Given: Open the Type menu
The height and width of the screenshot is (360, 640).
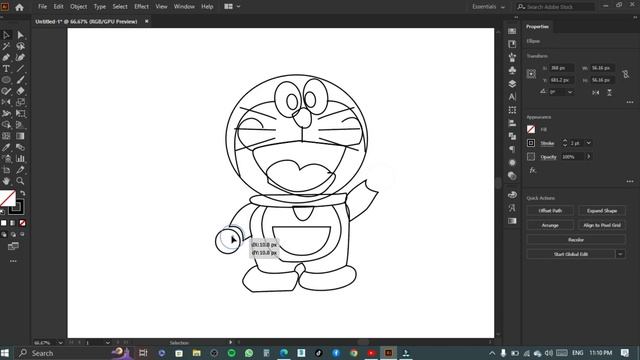Looking at the screenshot, I should (x=100, y=7).
